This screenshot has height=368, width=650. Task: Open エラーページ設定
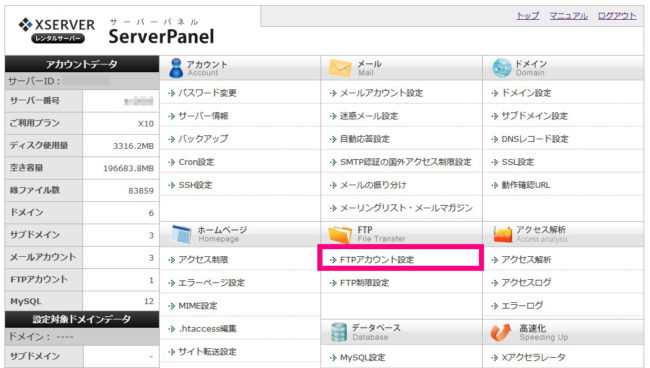coord(211,283)
